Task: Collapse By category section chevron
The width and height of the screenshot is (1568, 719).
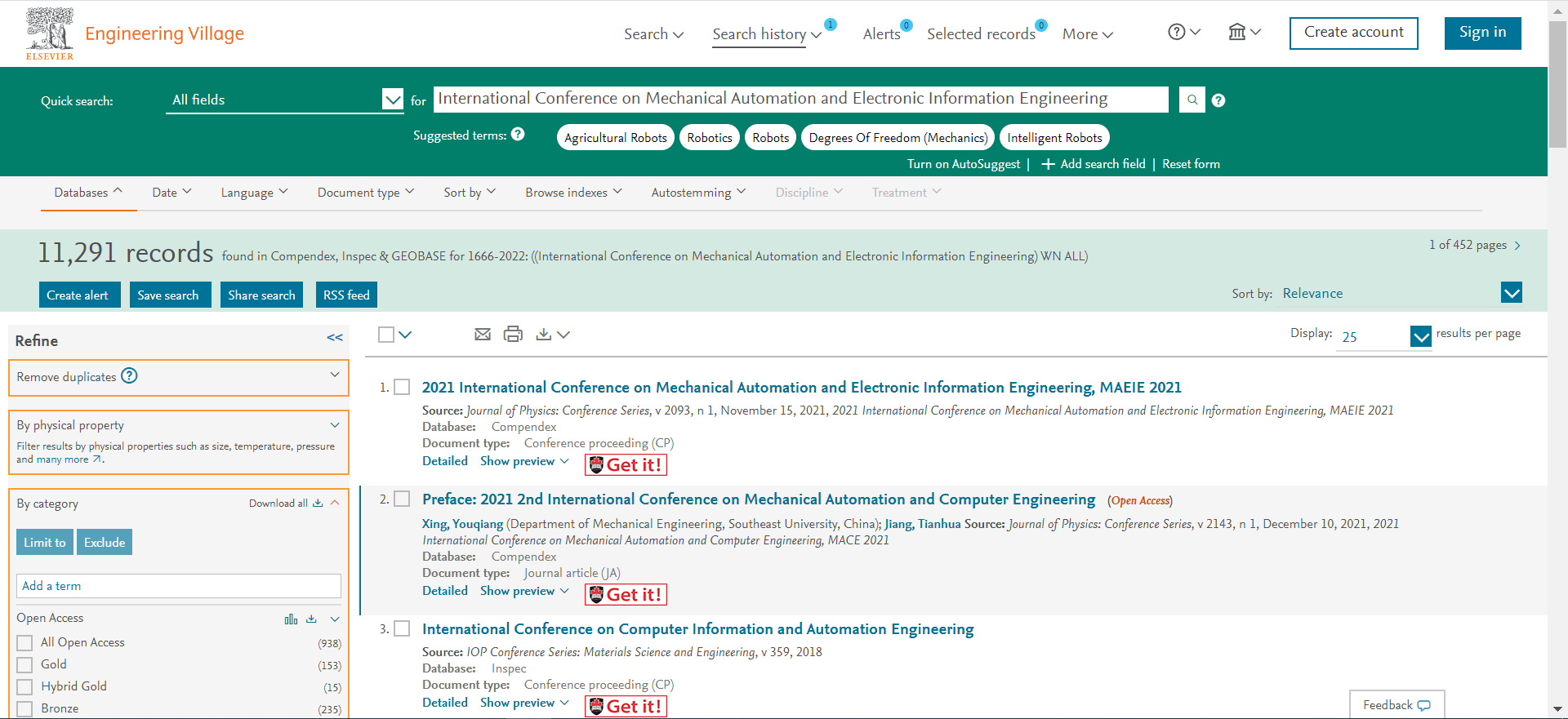Action: [x=335, y=503]
